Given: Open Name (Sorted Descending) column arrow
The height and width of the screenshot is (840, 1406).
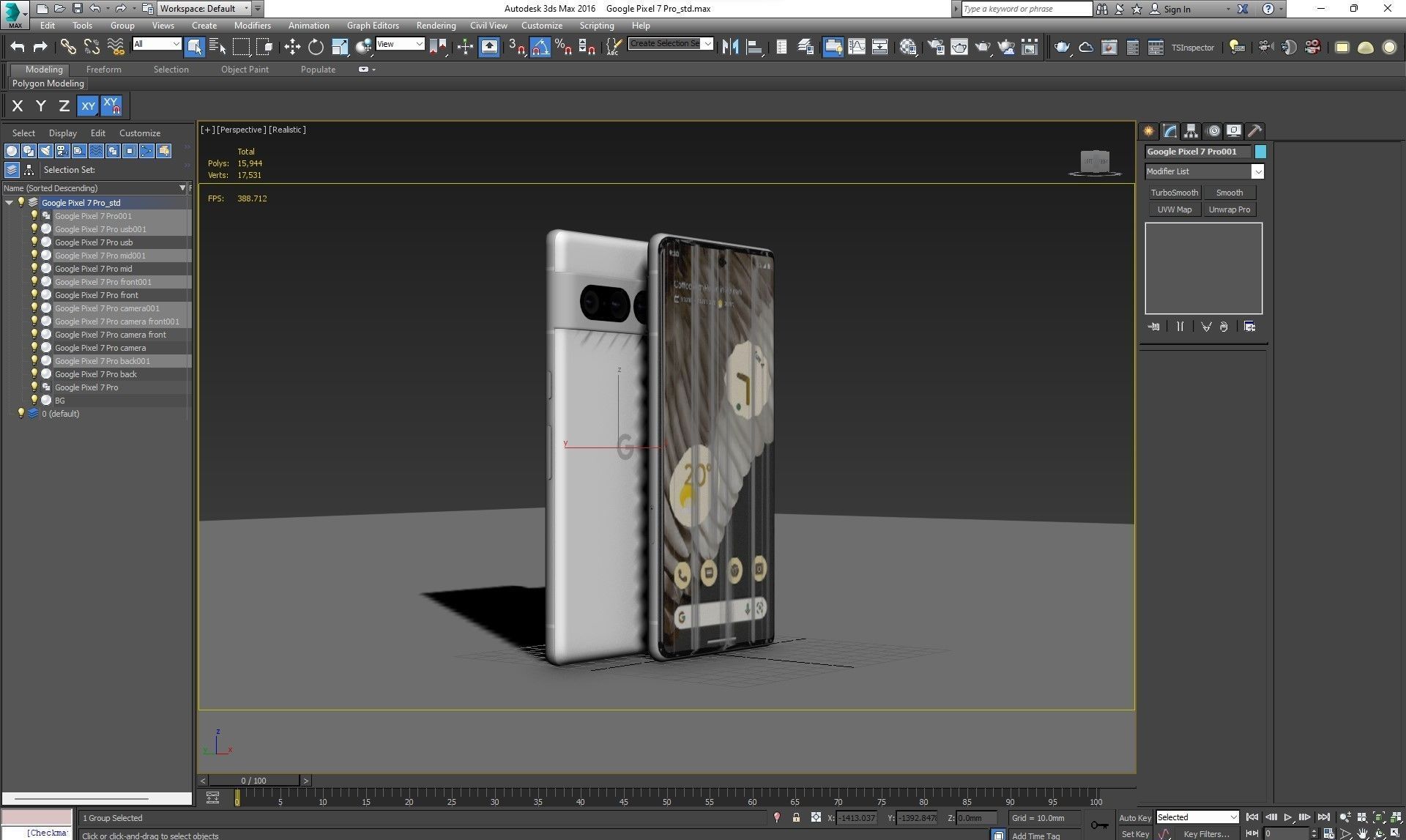Looking at the screenshot, I should pos(182,188).
